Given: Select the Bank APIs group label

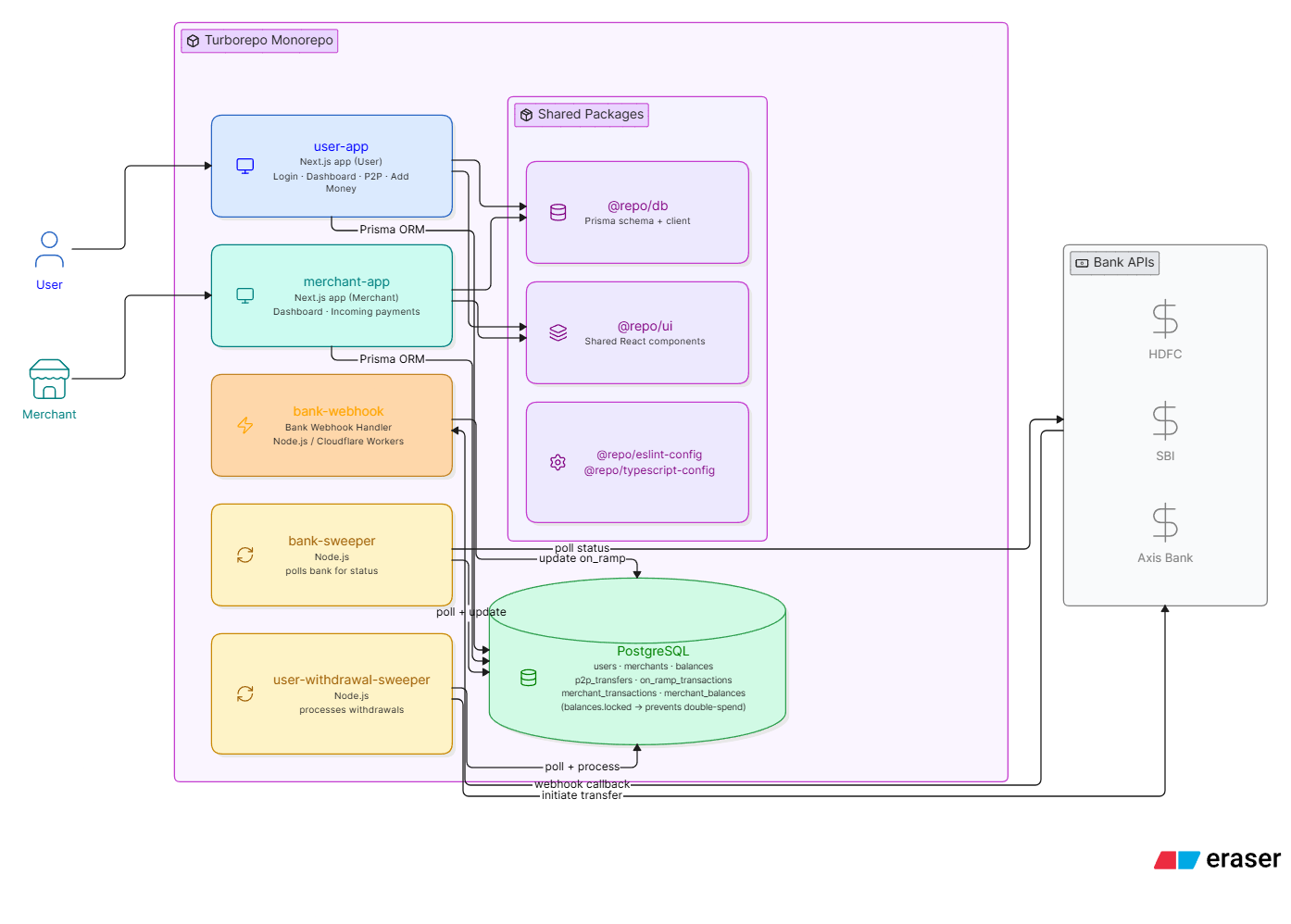Looking at the screenshot, I should click(1115, 263).
